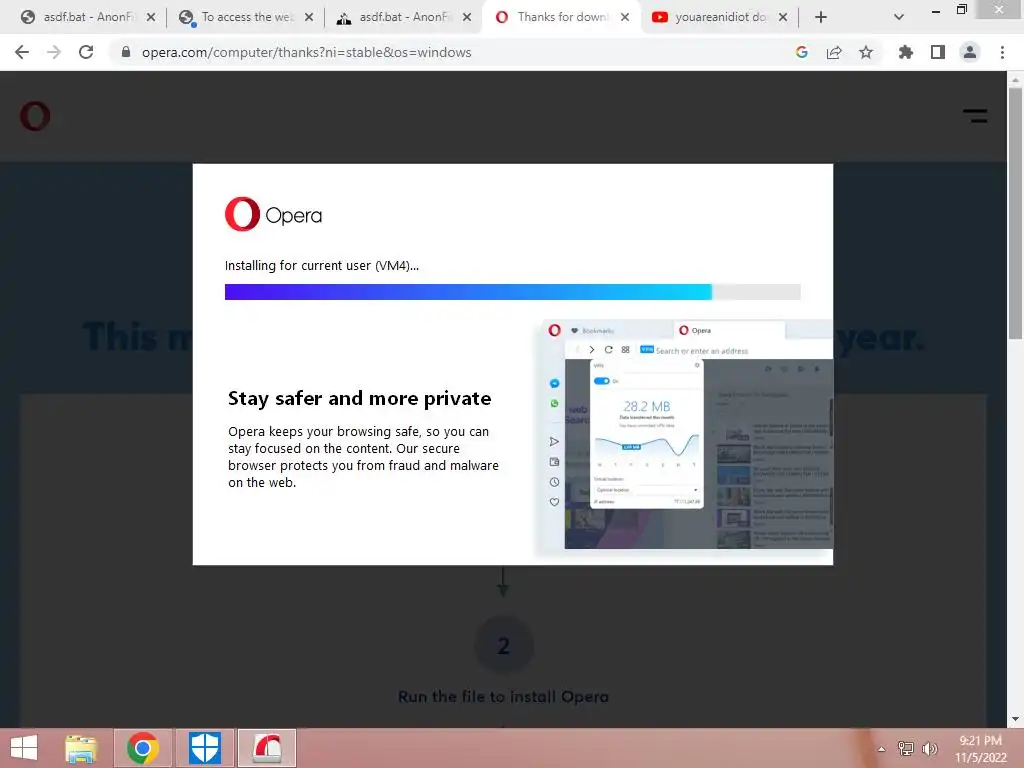This screenshot has width=1024, height=768.
Task: Close the first asdf.bat tab
Action: pyautogui.click(x=151, y=18)
